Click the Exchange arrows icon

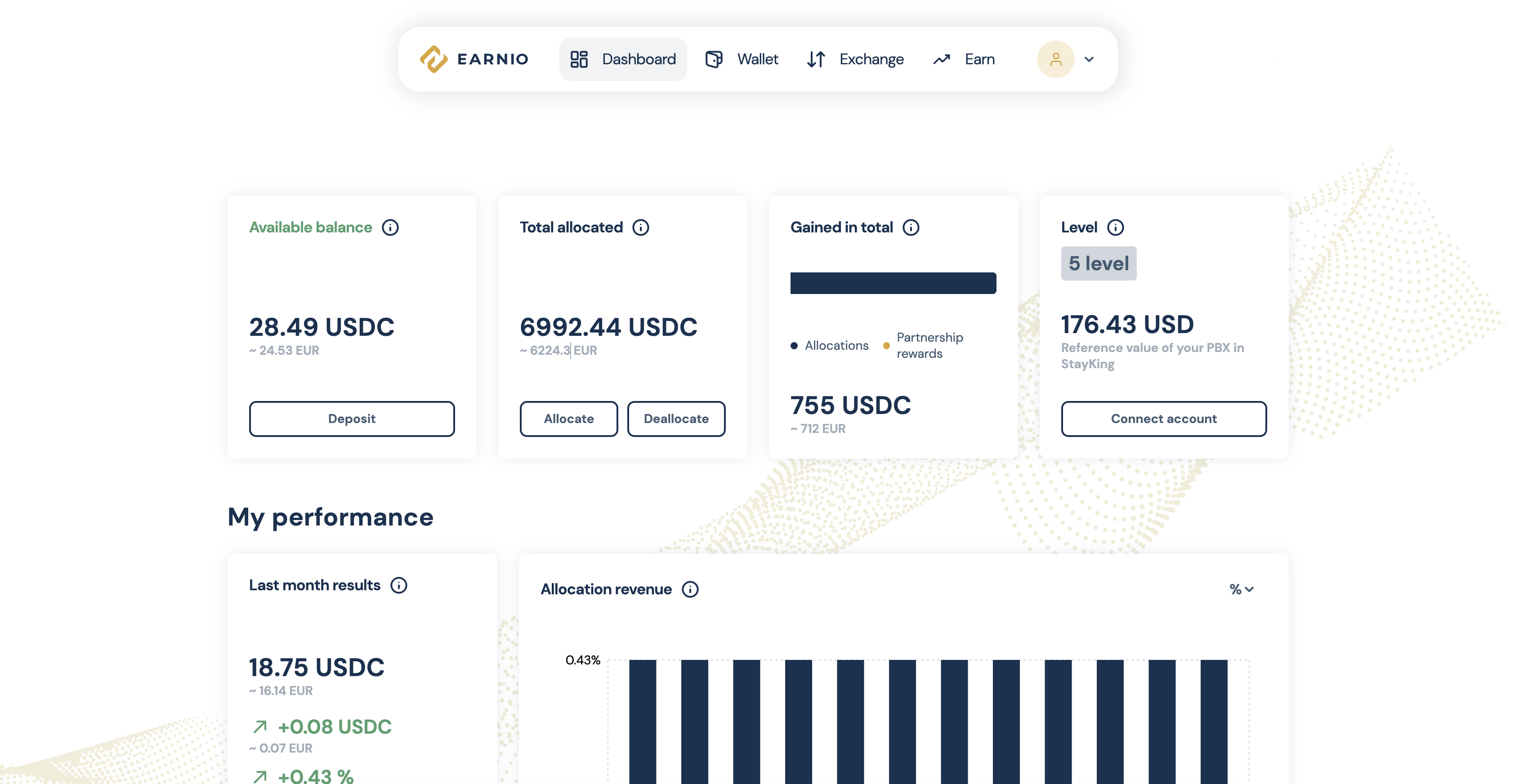[816, 59]
